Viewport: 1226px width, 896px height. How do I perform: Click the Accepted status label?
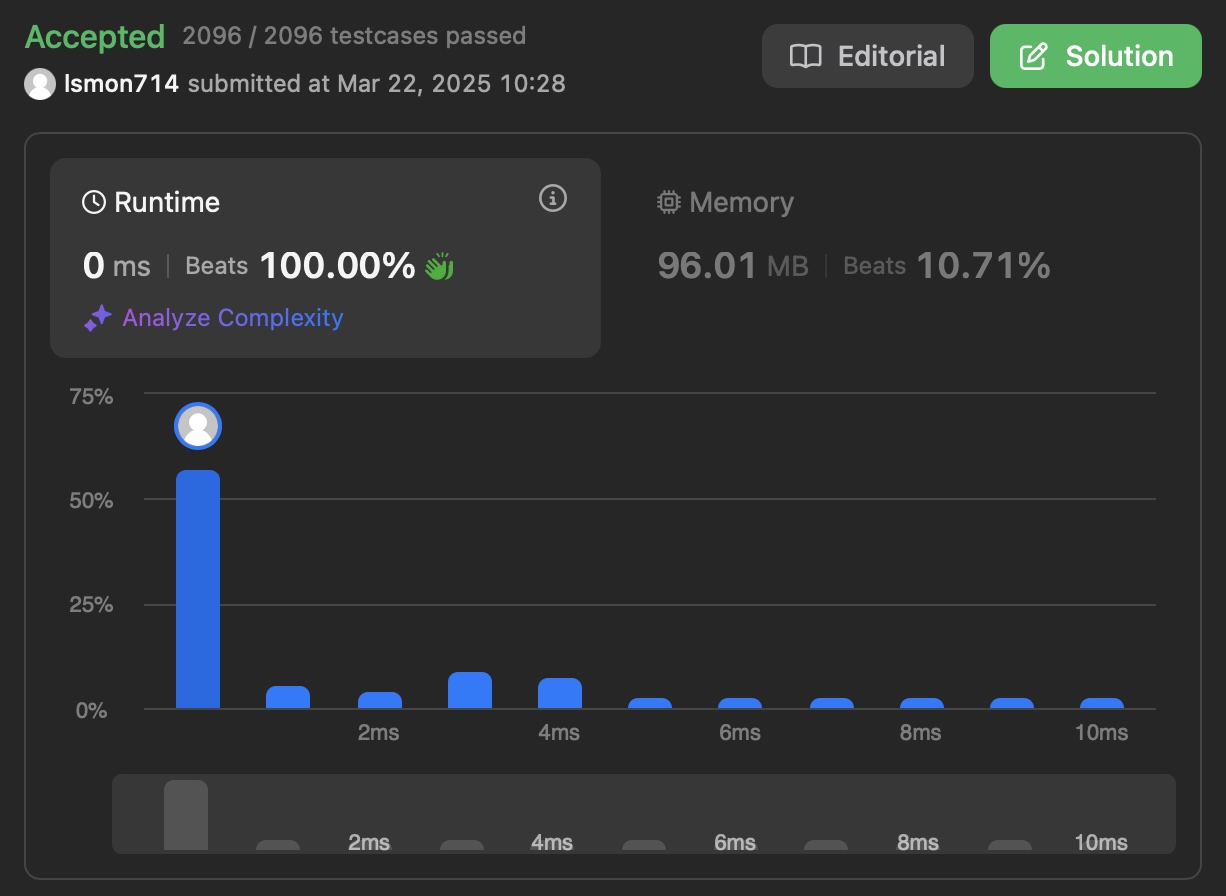pos(95,36)
